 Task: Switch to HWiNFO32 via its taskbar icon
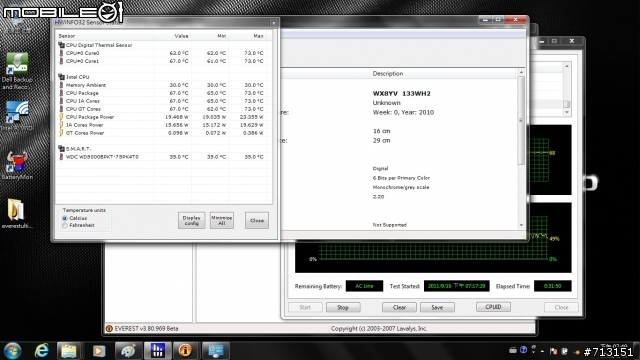pyautogui.click(x=157, y=351)
